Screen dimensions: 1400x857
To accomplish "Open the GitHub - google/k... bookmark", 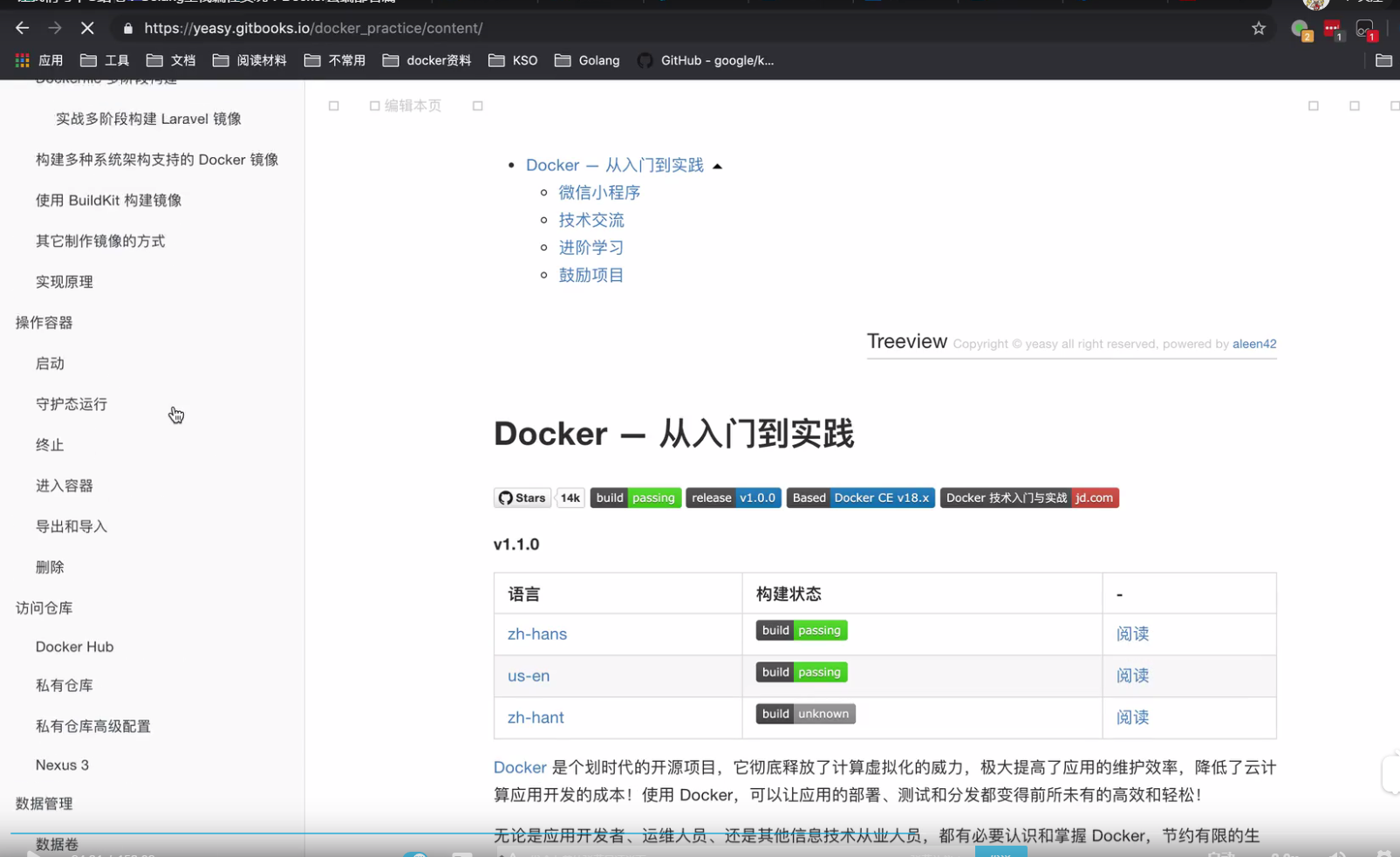I will (x=706, y=60).
